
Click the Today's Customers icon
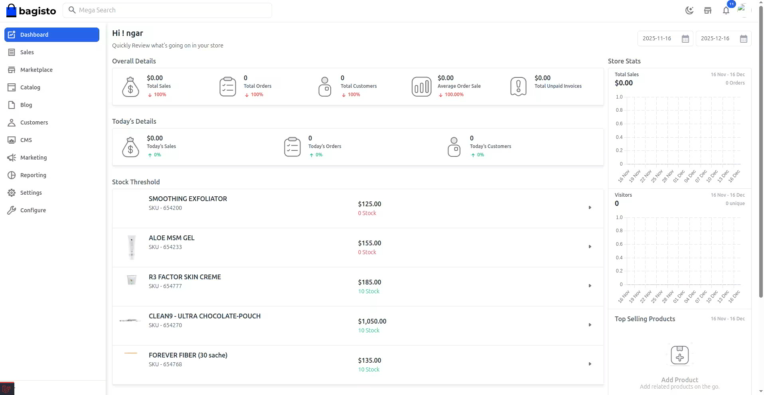(454, 147)
